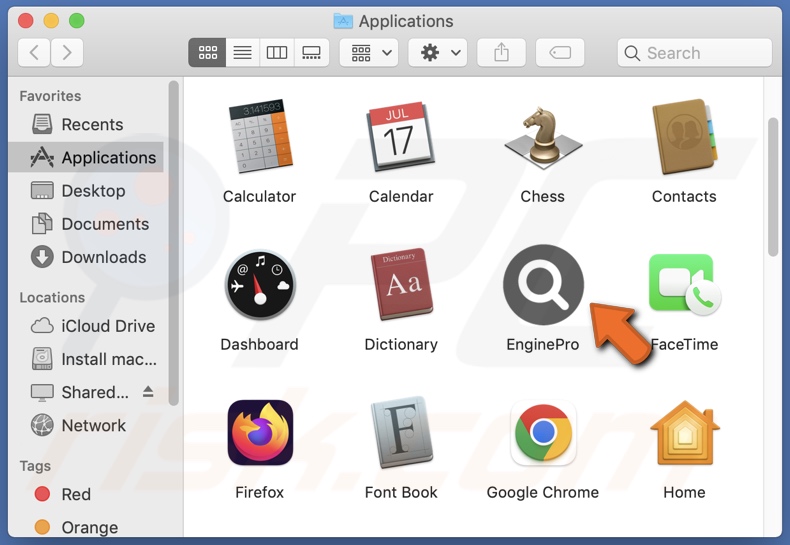Open Recents in the sidebar
Screen dimensions: 790x545
pyautogui.click(x=86, y=124)
